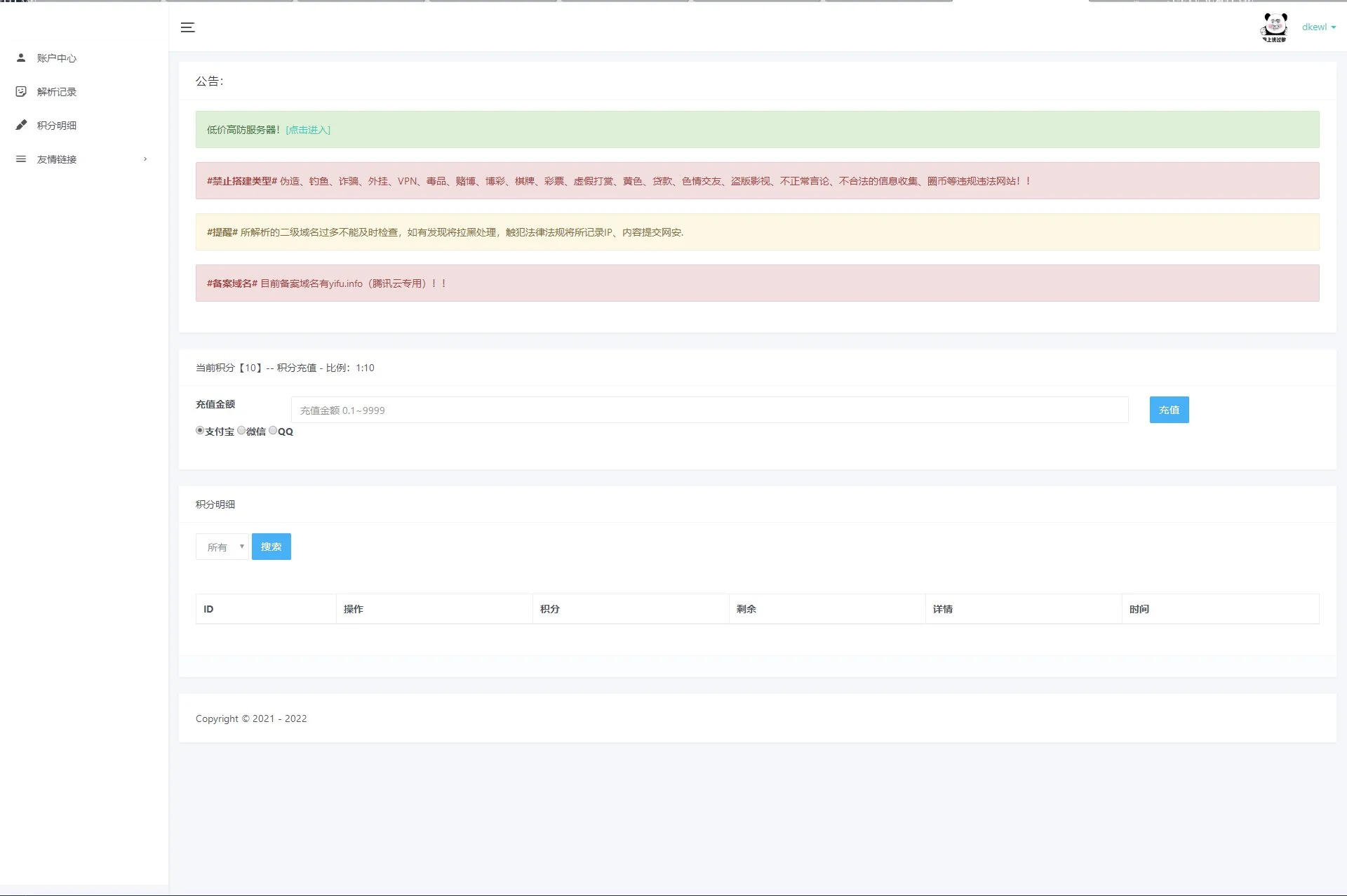Click the hamburger menu toggle icon
The height and width of the screenshot is (896, 1347).
click(187, 27)
